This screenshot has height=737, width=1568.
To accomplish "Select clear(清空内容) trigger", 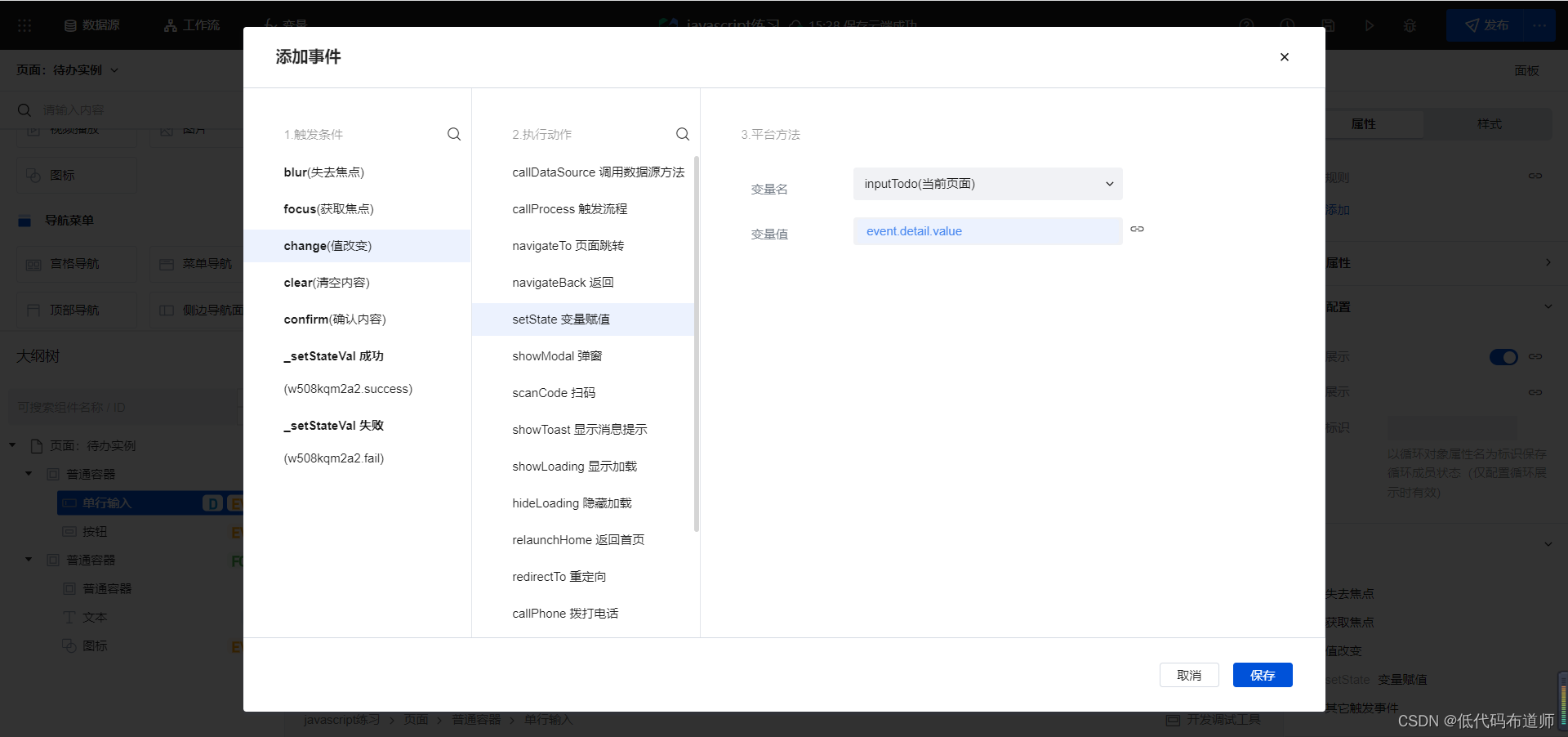I will pyautogui.click(x=357, y=283).
